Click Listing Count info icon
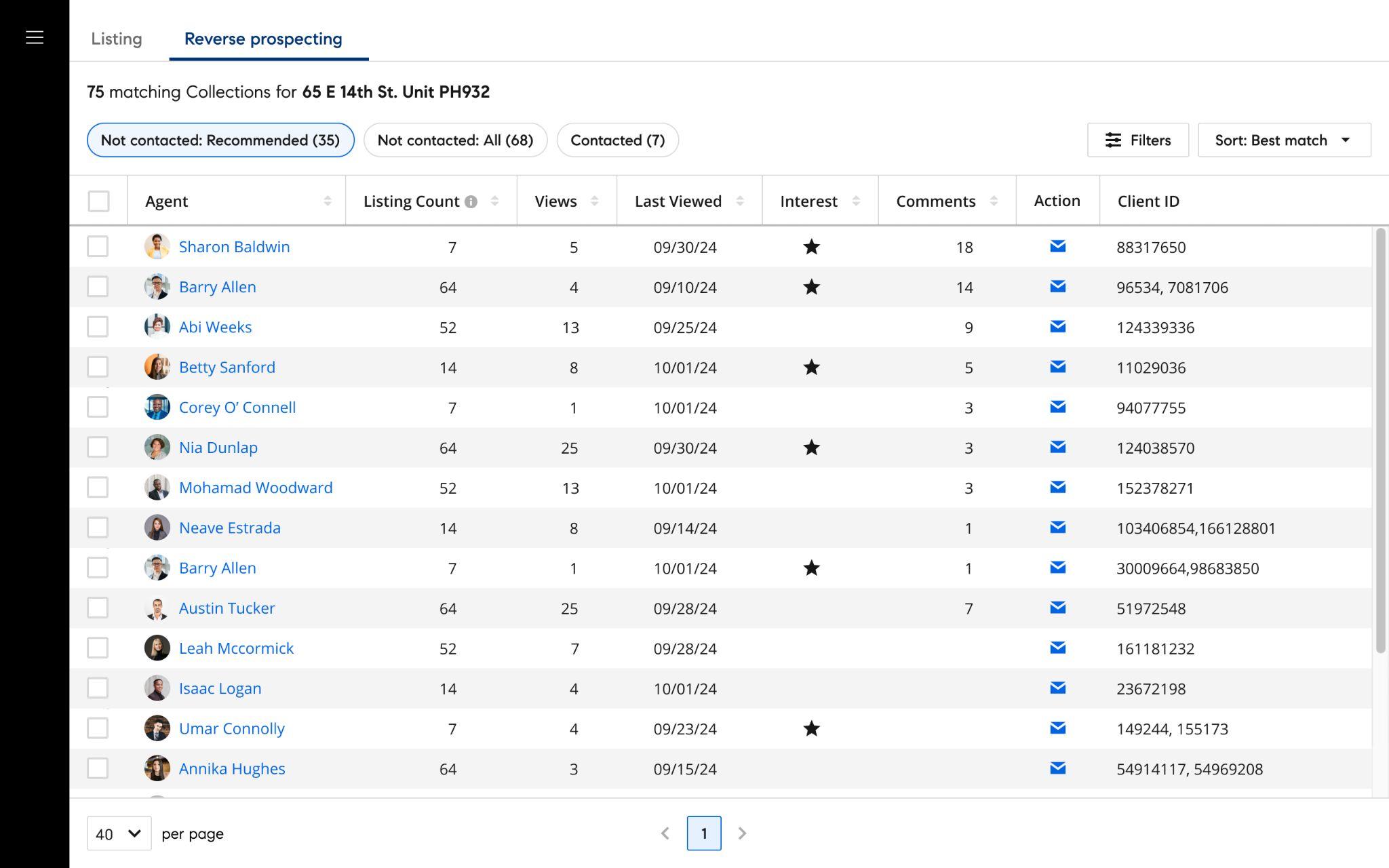The width and height of the screenshot is (1389, 868). pyautogui.click(x=471, y=201)
